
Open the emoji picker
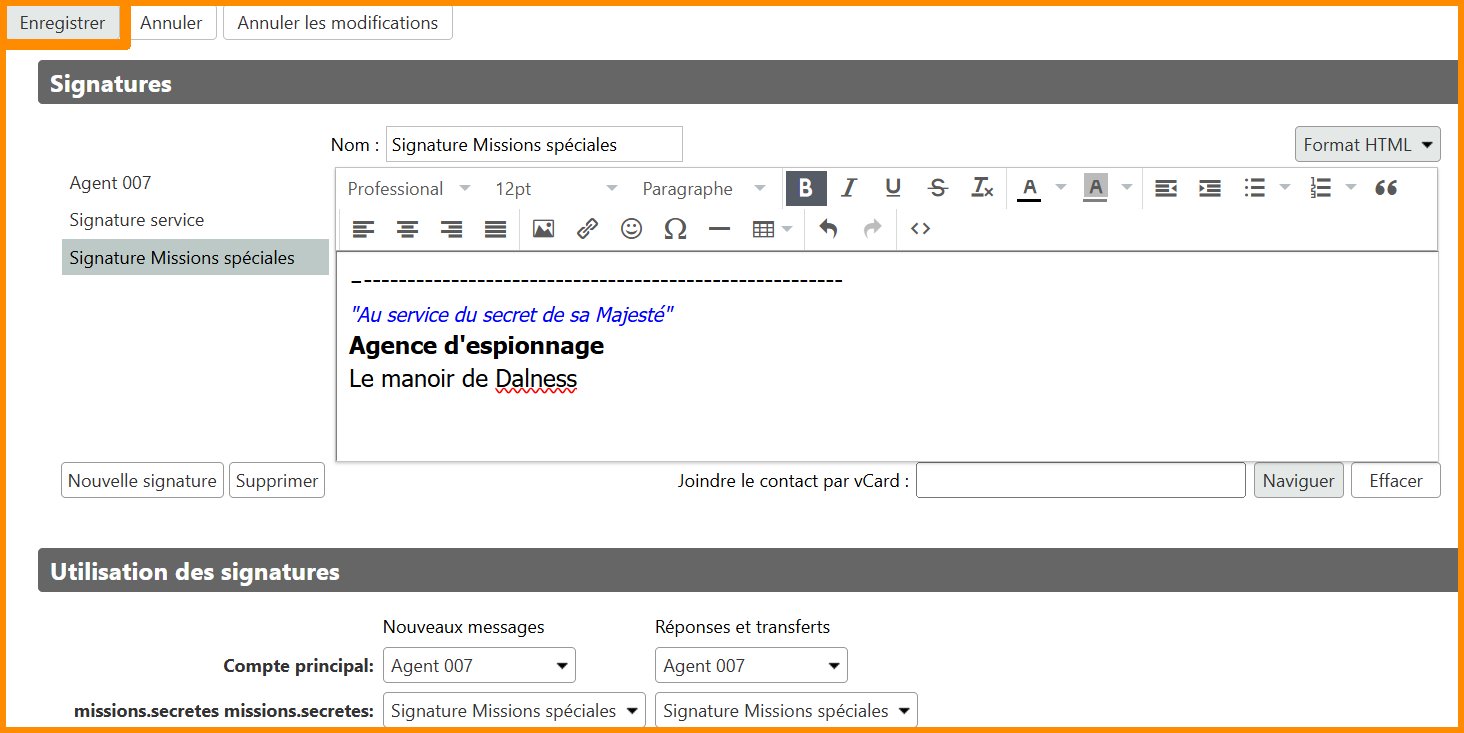(631, 229)
